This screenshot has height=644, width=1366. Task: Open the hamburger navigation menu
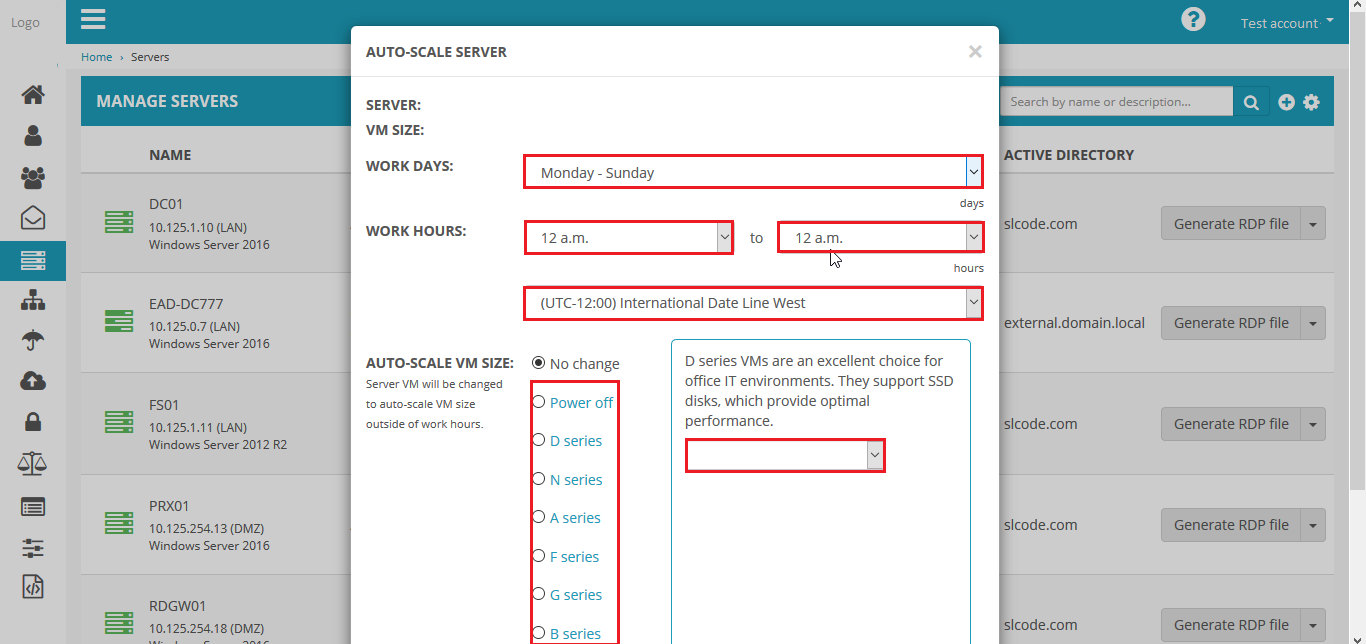pyautogui.click(x=93, y=19)
